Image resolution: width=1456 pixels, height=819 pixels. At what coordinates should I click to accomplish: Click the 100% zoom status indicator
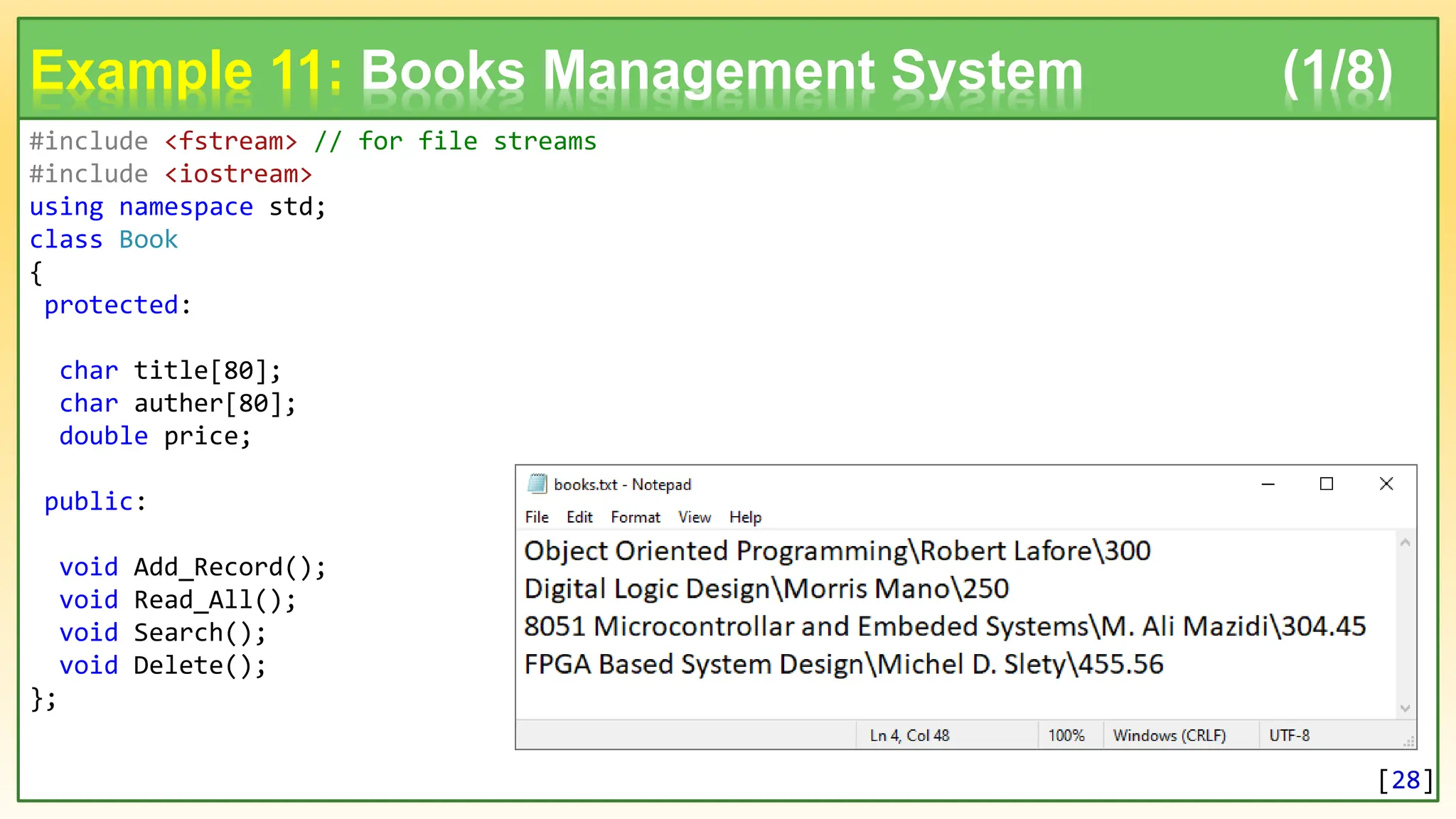[1066, 736]
